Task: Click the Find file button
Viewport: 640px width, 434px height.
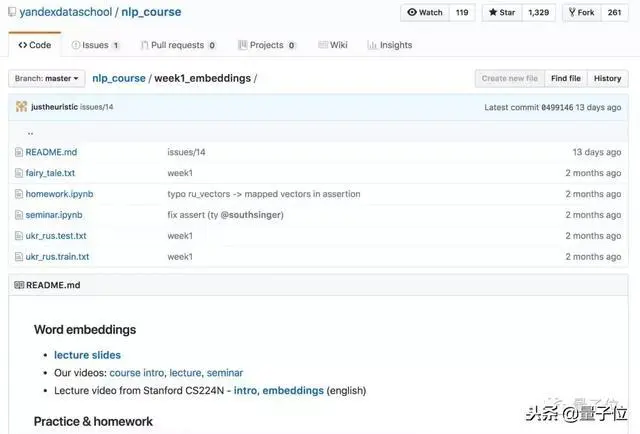Action: coord(566,78)
